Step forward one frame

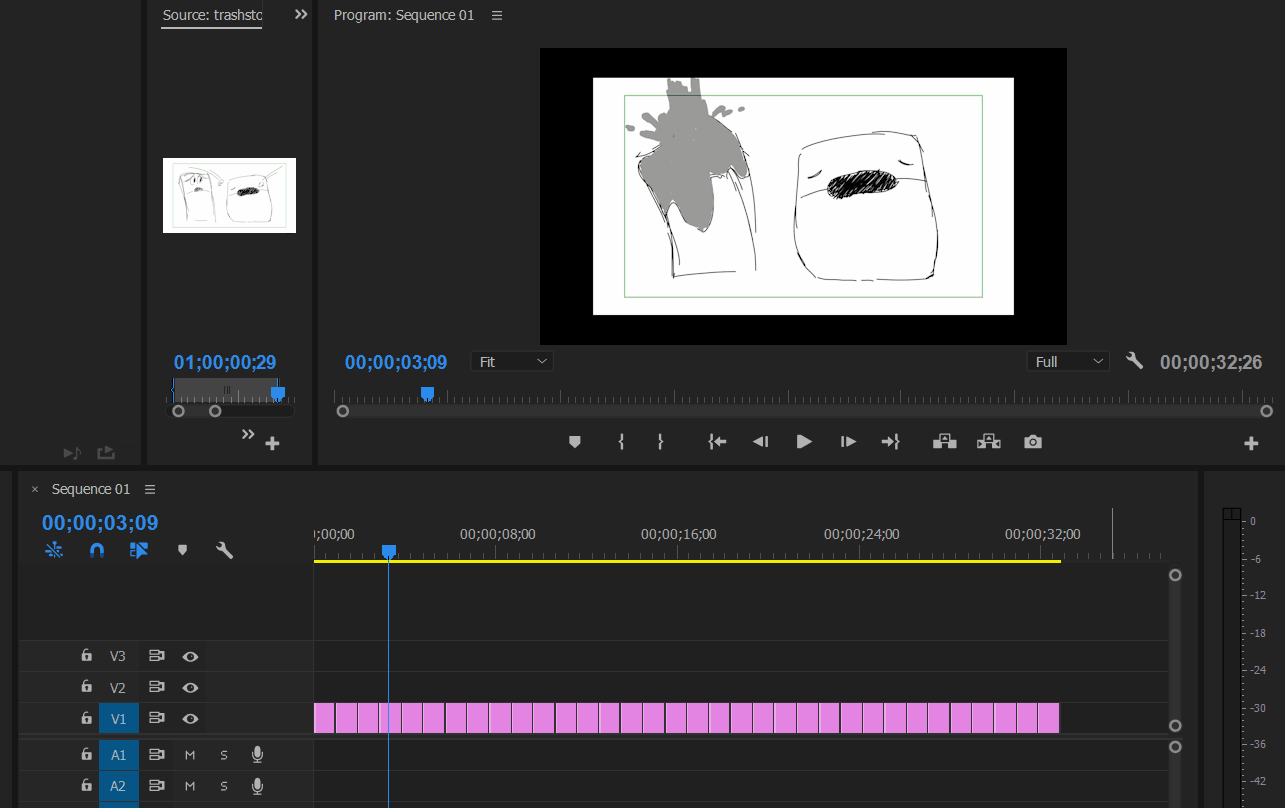848,442
